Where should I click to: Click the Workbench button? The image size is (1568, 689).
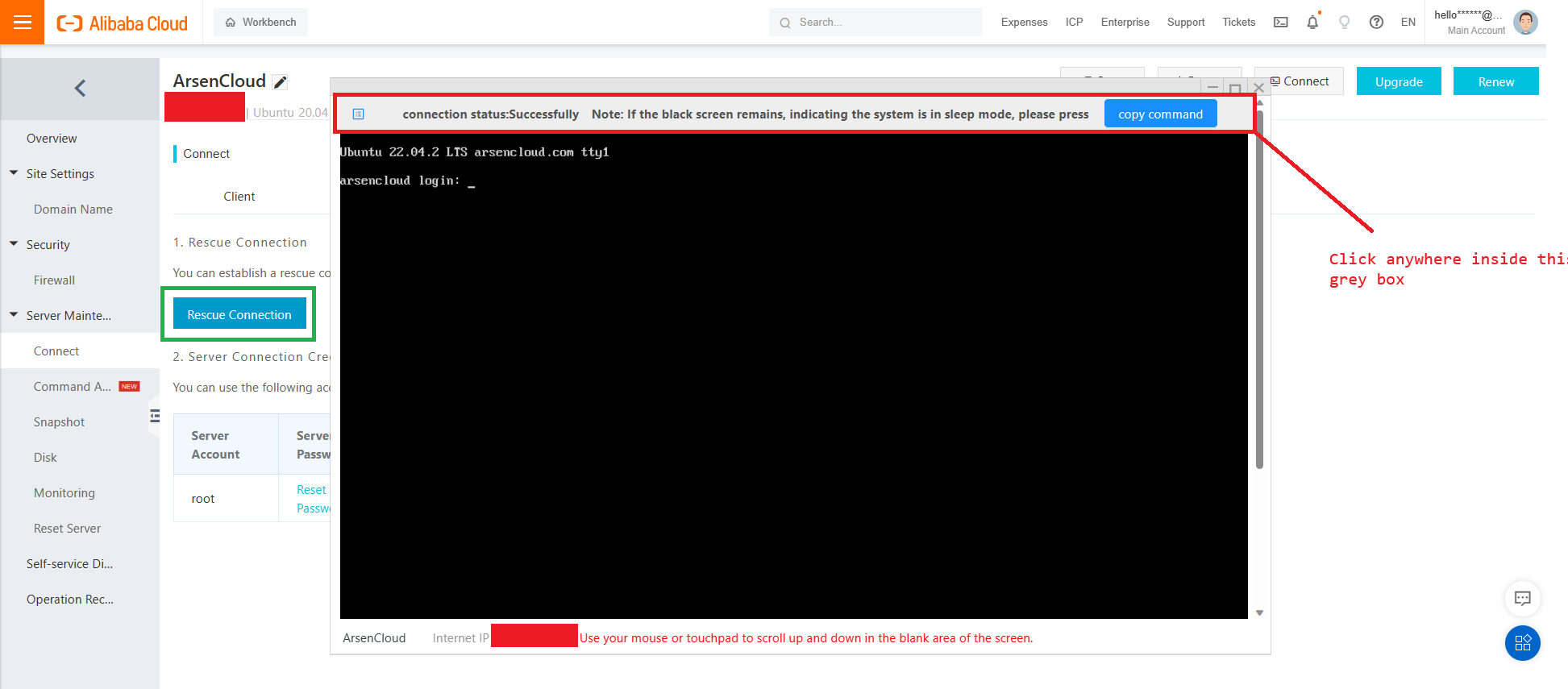click(260, 22)
